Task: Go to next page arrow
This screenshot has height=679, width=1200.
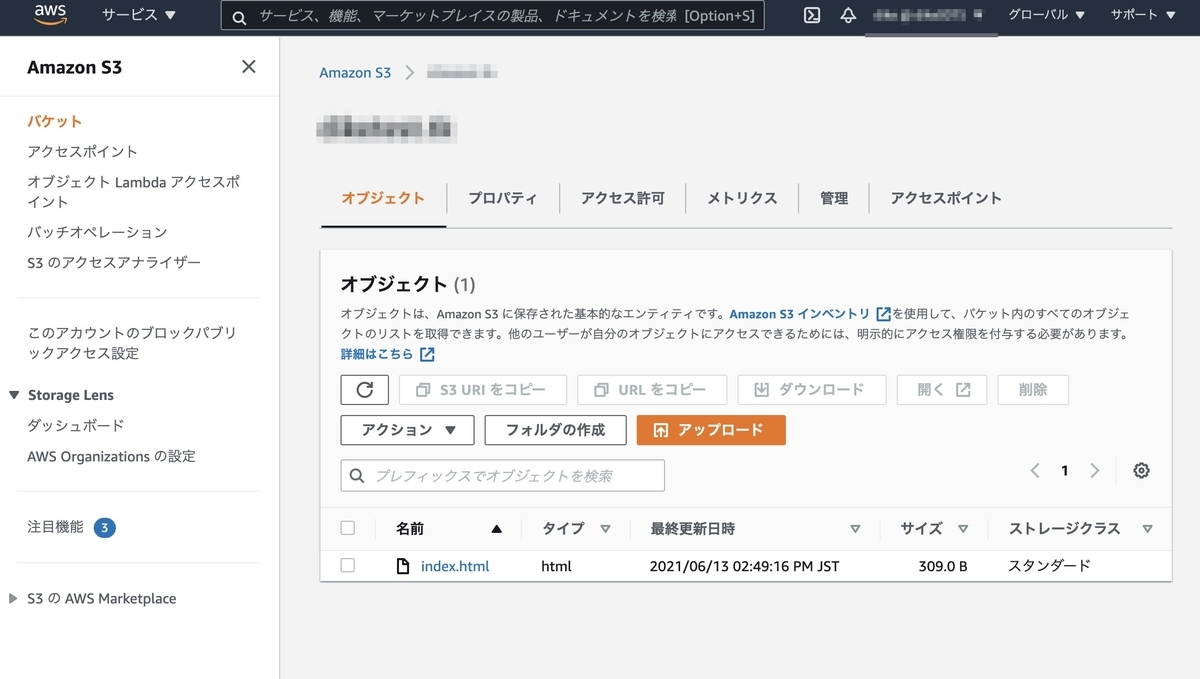Action: pos(1095,471)
